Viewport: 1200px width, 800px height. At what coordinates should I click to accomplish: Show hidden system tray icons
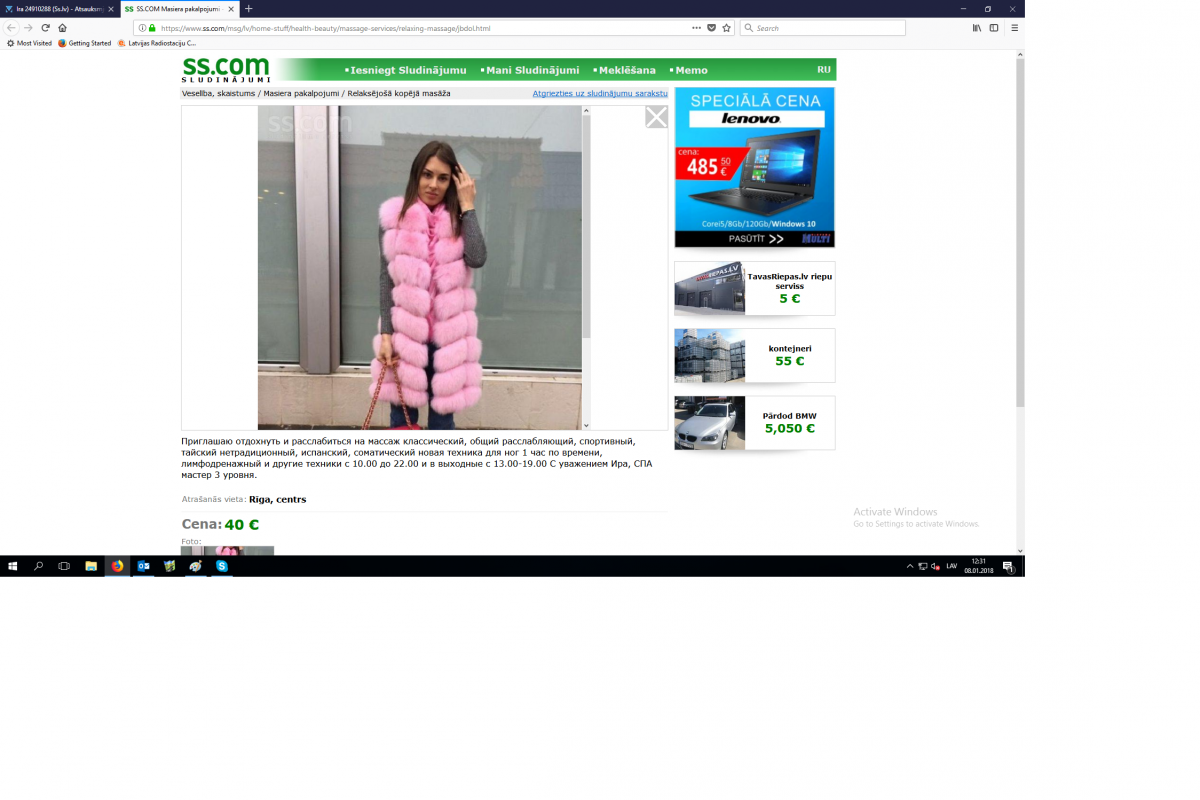[910, 566]
